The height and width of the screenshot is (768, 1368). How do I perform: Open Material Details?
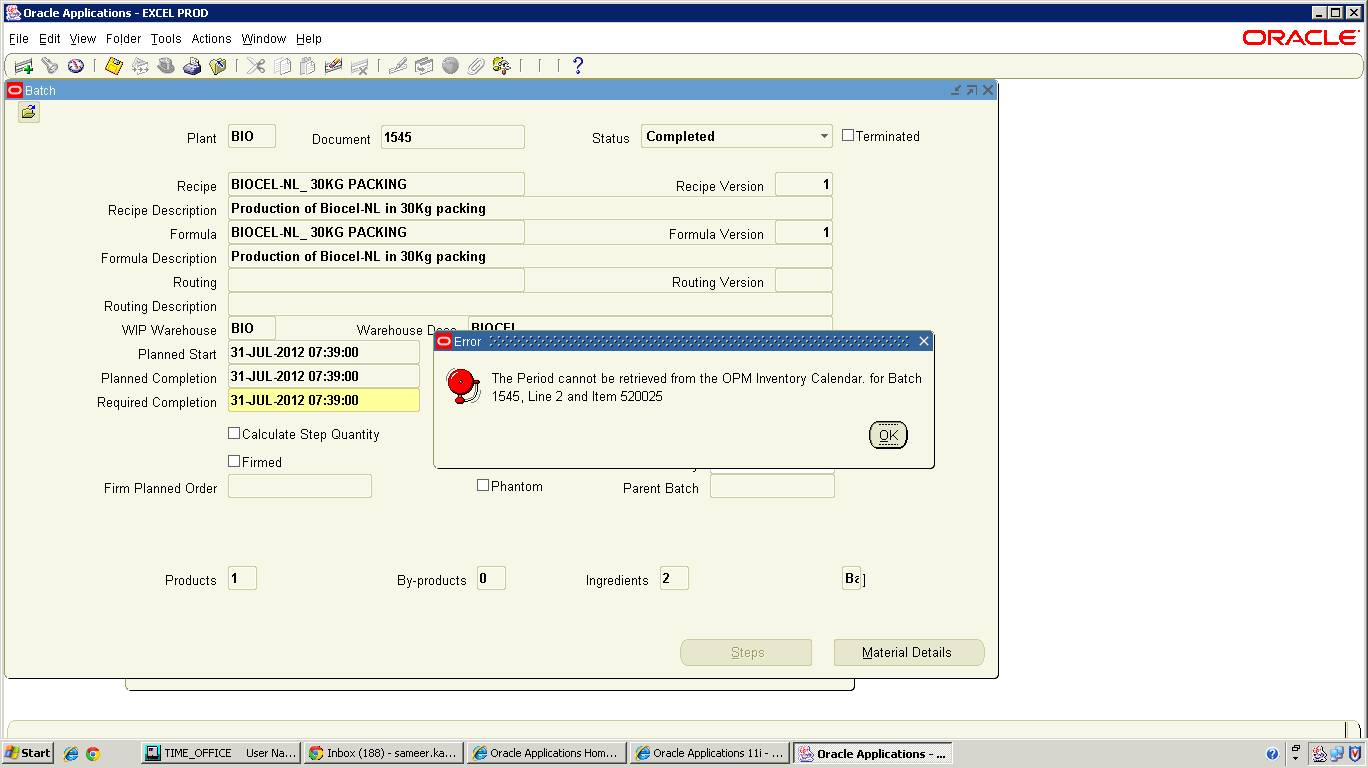(909, 653)
